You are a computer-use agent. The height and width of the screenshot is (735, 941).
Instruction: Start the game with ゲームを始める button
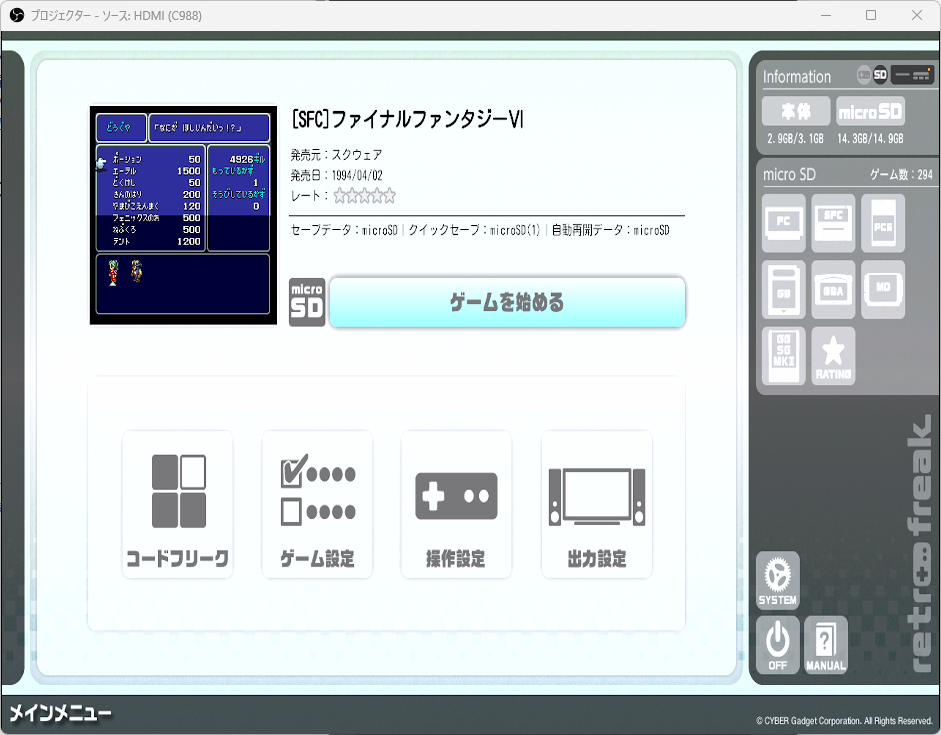(507, 302)
